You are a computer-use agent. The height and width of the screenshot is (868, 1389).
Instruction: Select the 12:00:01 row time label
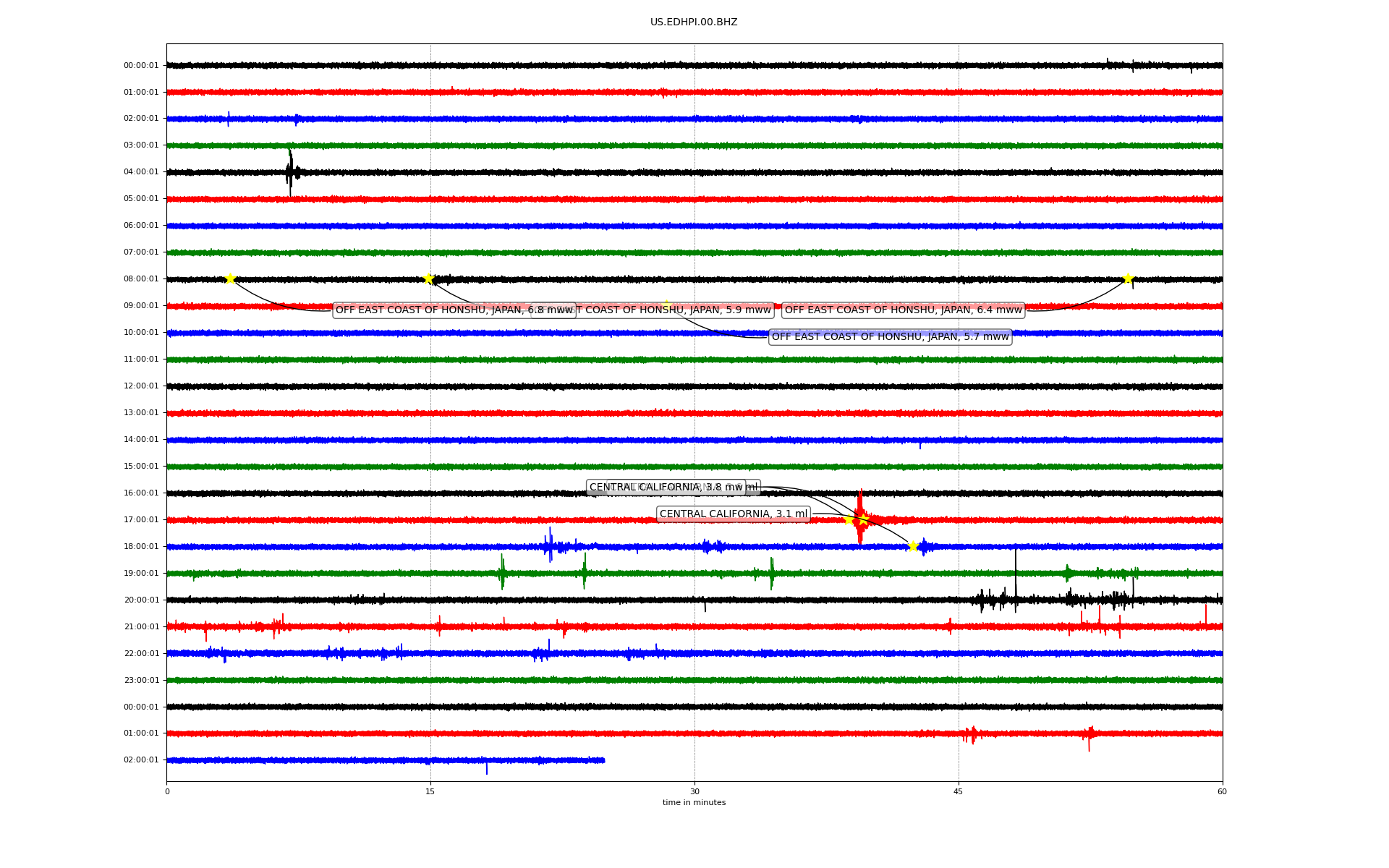click(141, 386)
